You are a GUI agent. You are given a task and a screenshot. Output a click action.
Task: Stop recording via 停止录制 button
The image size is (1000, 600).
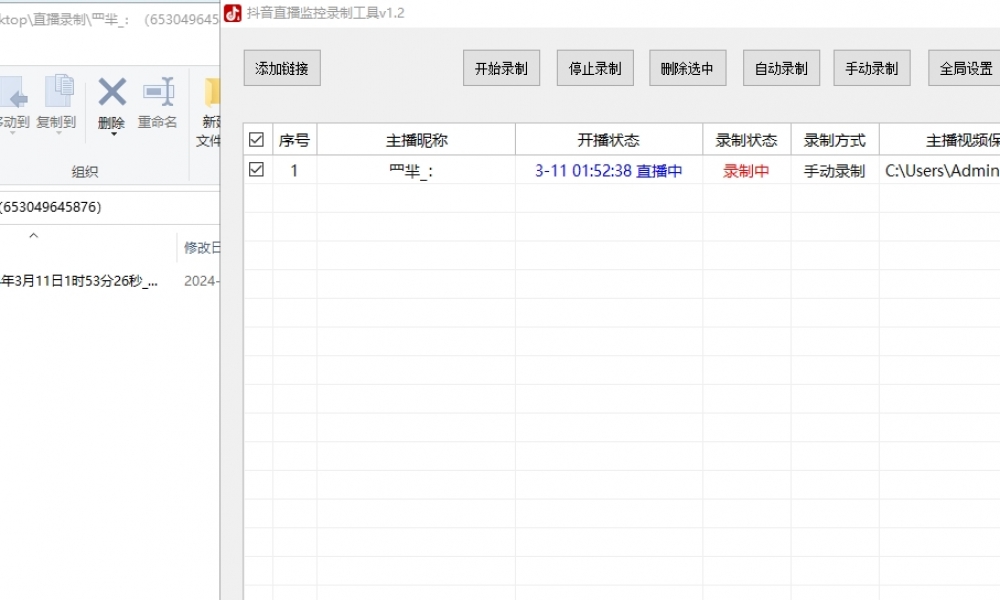pyautogui.click(x=595, y=68)
